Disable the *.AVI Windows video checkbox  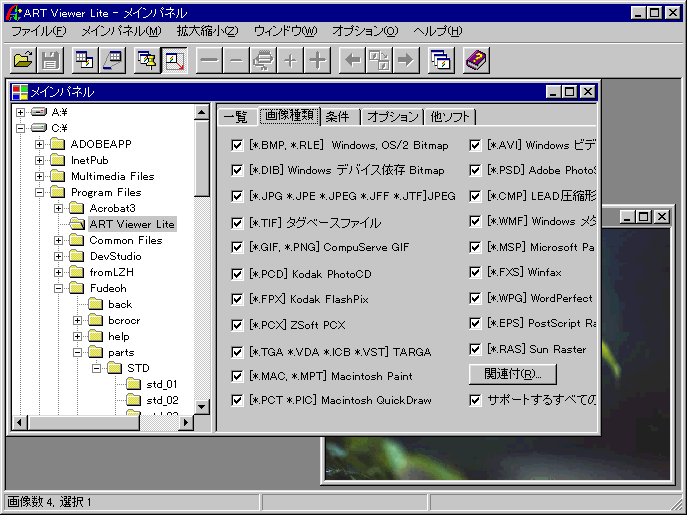[475, 145]
